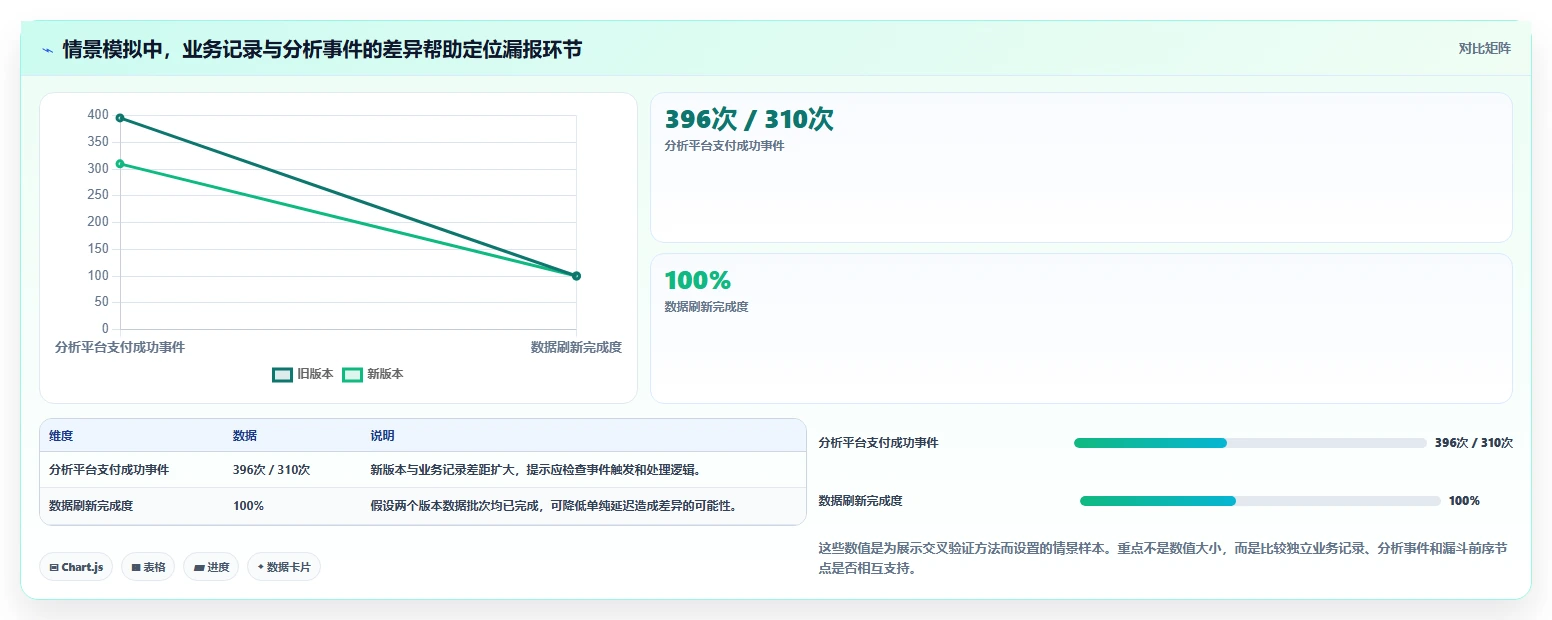Click the footnote paragraph beginning 这些数值是为展示
The image size is (1552, 620).
point(1165,558)
